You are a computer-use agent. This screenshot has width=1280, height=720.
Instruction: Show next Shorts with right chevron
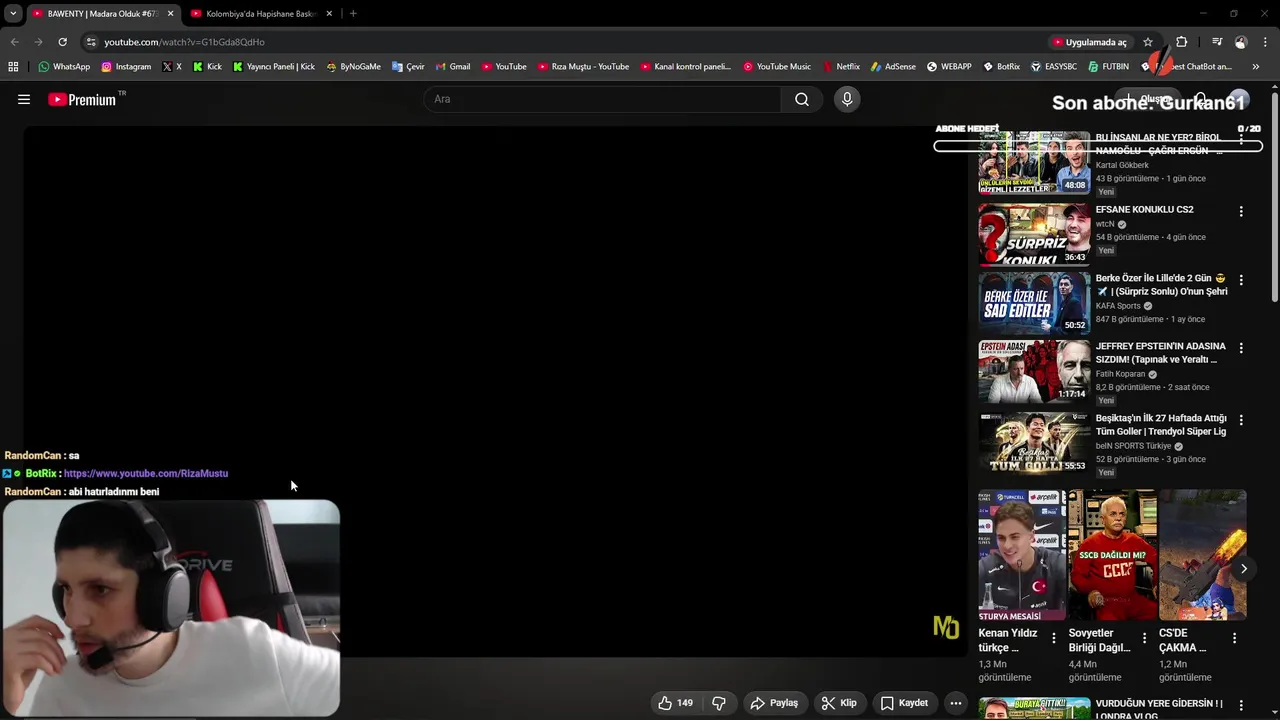tap(1243, 569)
